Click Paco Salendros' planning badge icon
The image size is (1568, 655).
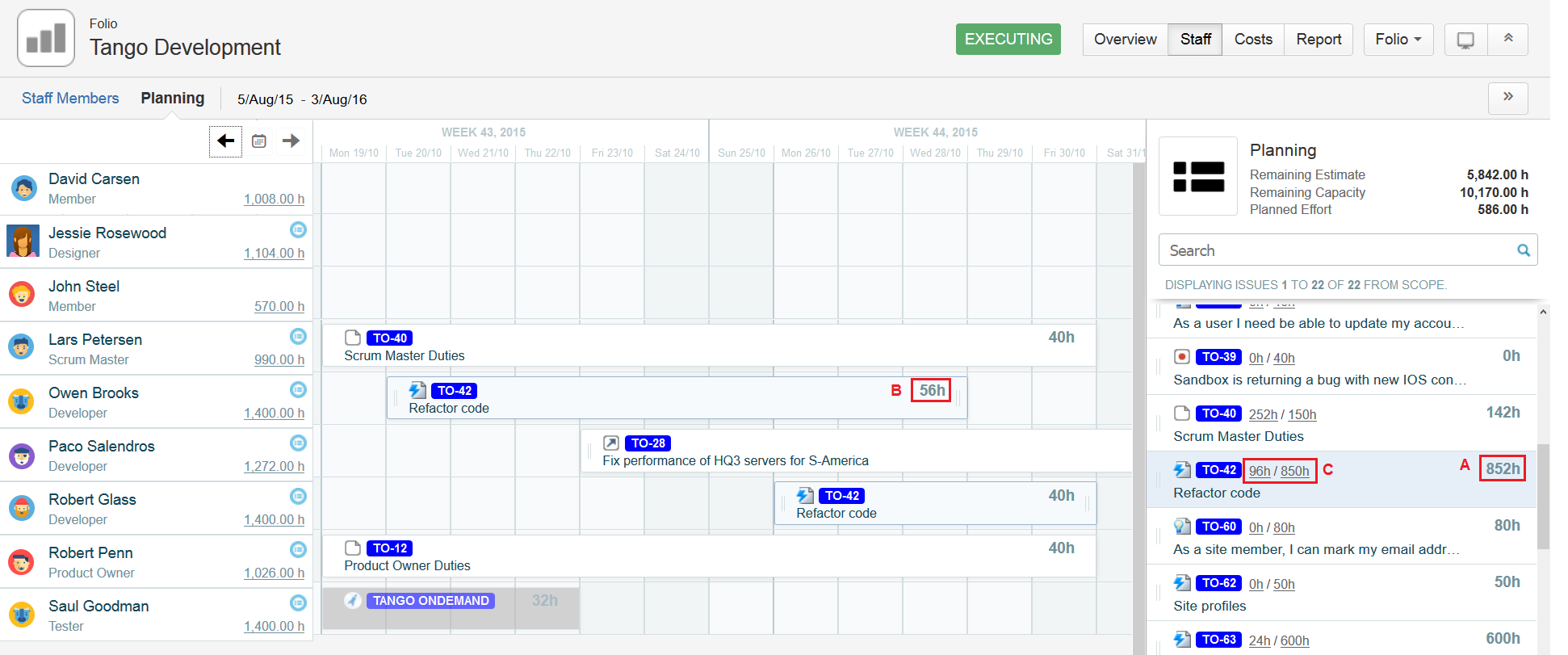(298, 443)
